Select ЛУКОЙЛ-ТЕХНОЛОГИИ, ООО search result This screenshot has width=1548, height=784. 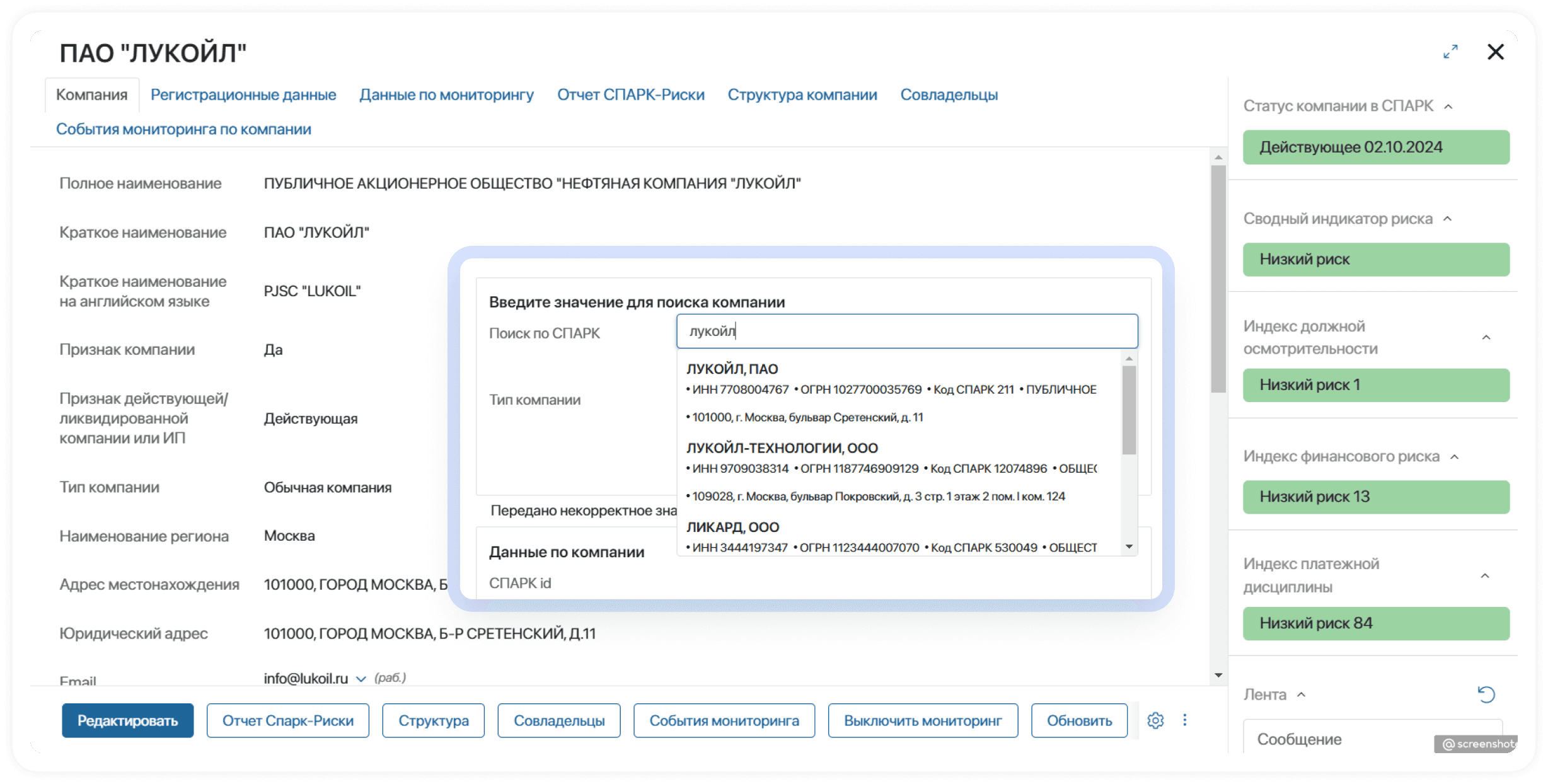(x=782, y=448)
